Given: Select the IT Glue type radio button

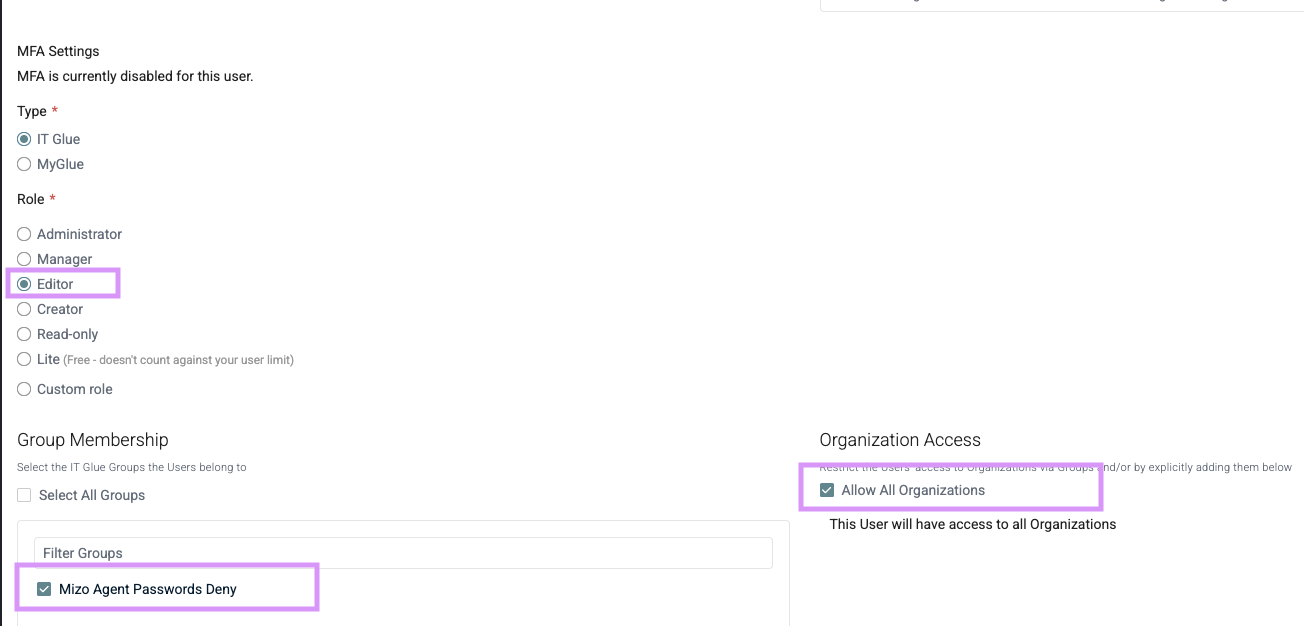Looking at the screenshot, I should click(x=24, y=139).
